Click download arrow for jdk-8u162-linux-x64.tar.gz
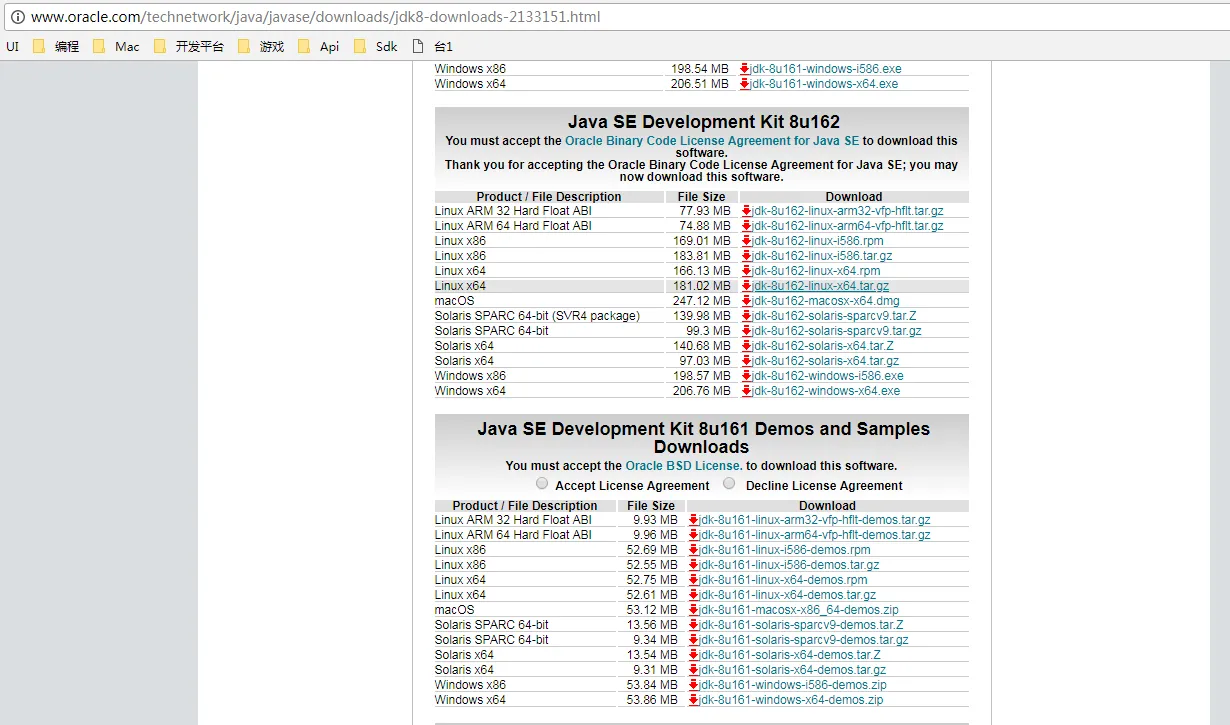Image resolution: width=1230 pixels, height=725 pixels. click(746, 286)
